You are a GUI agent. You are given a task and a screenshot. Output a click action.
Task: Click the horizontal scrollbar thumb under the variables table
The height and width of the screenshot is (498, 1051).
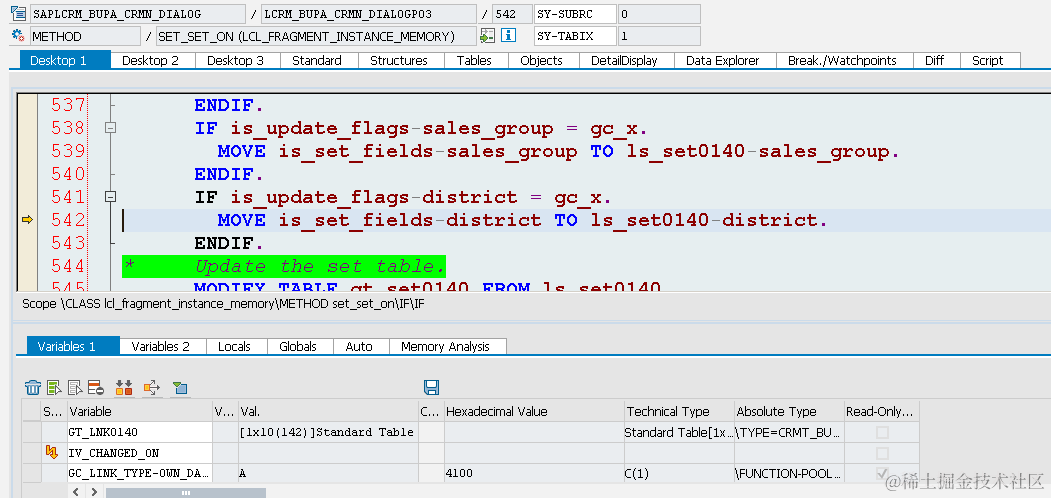pos(185,493)
